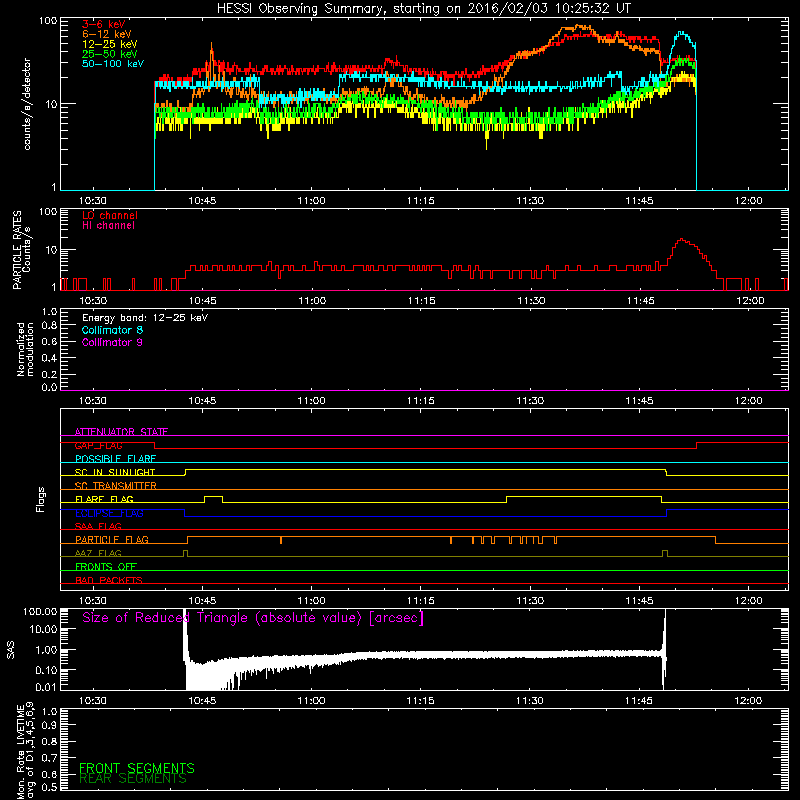800x800 pixels.
Task: Click the FRONTS_OFF flag label
Action: click(106, 566)
